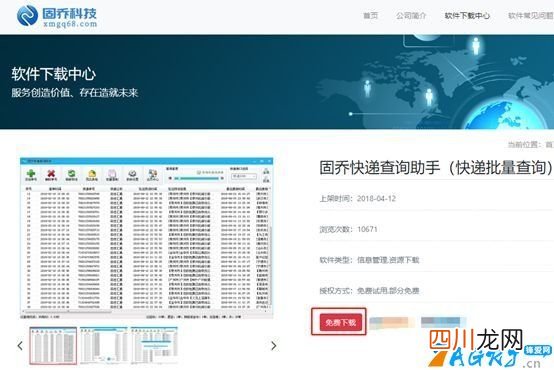Screen dimensions: 554x370
Task: Open the 公司简介 navigation item
Action: (411, 16)
